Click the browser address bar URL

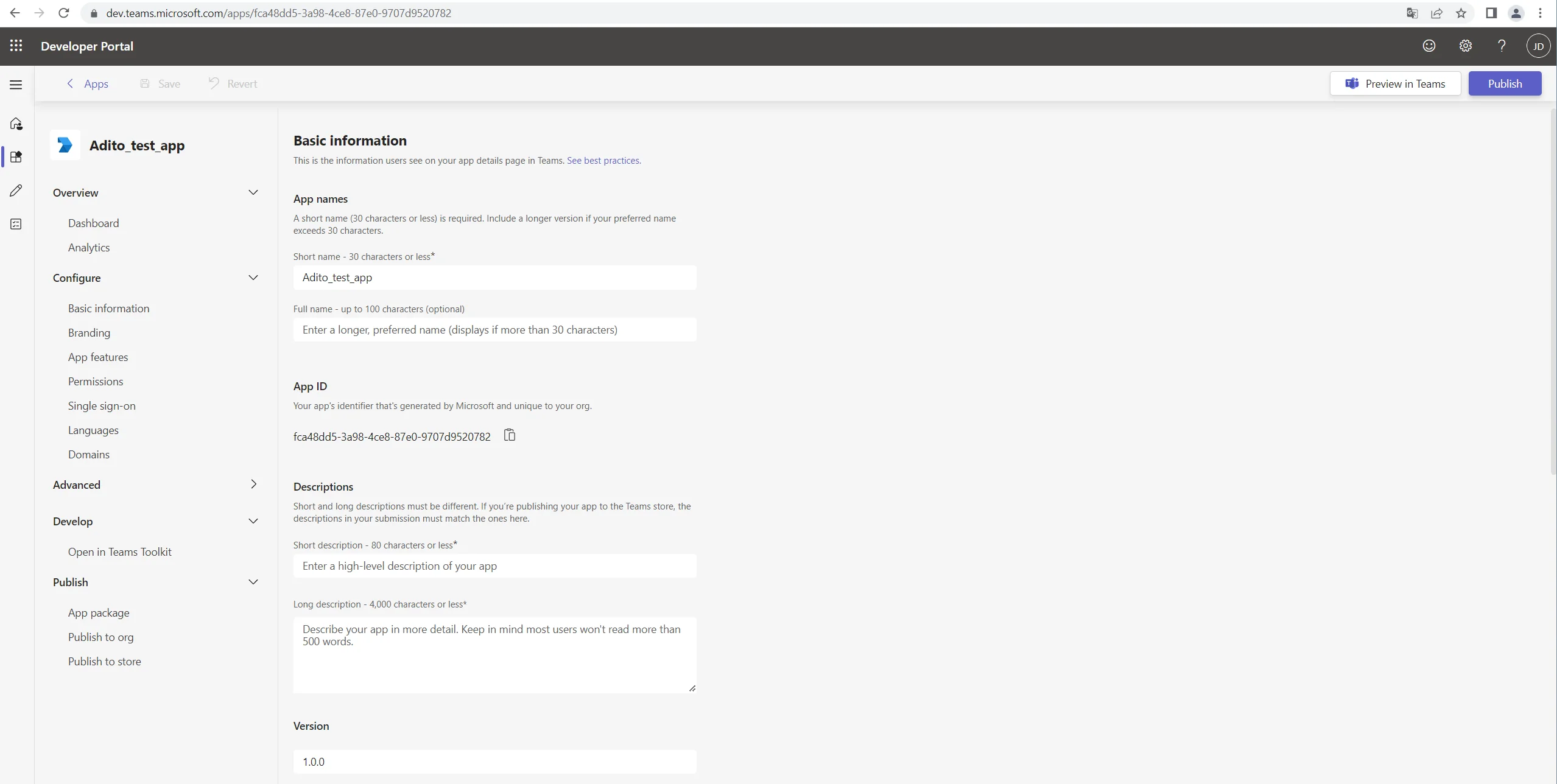click(278, 13)
